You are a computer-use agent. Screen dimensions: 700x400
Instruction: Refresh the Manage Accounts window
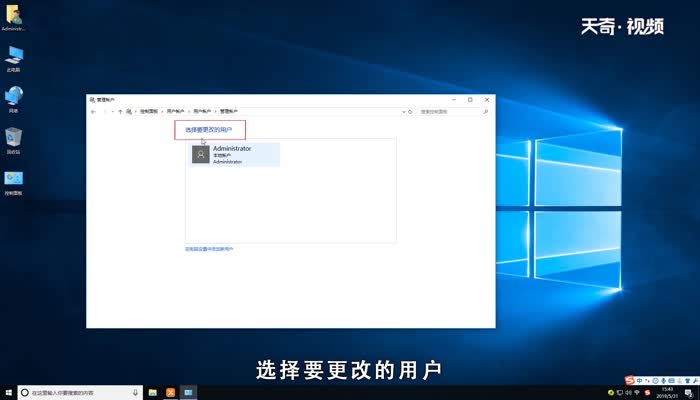tap(410, 112)
